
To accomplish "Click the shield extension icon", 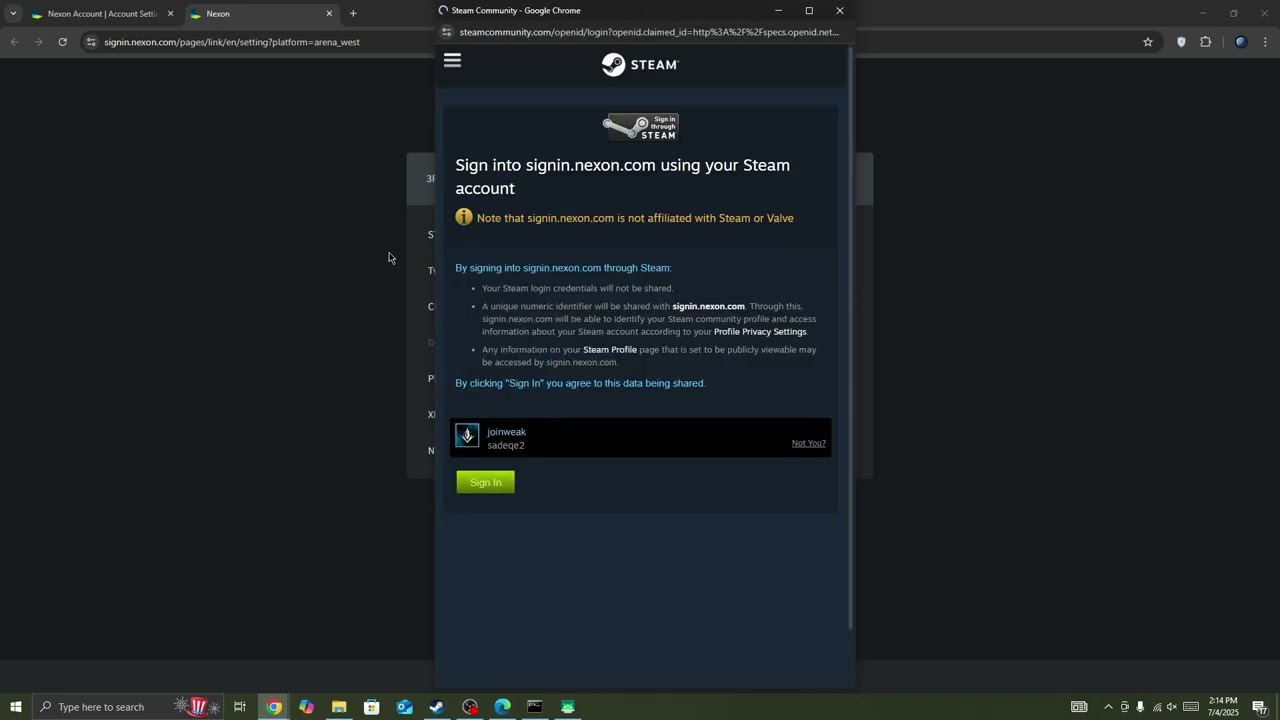I will 1181,42.
